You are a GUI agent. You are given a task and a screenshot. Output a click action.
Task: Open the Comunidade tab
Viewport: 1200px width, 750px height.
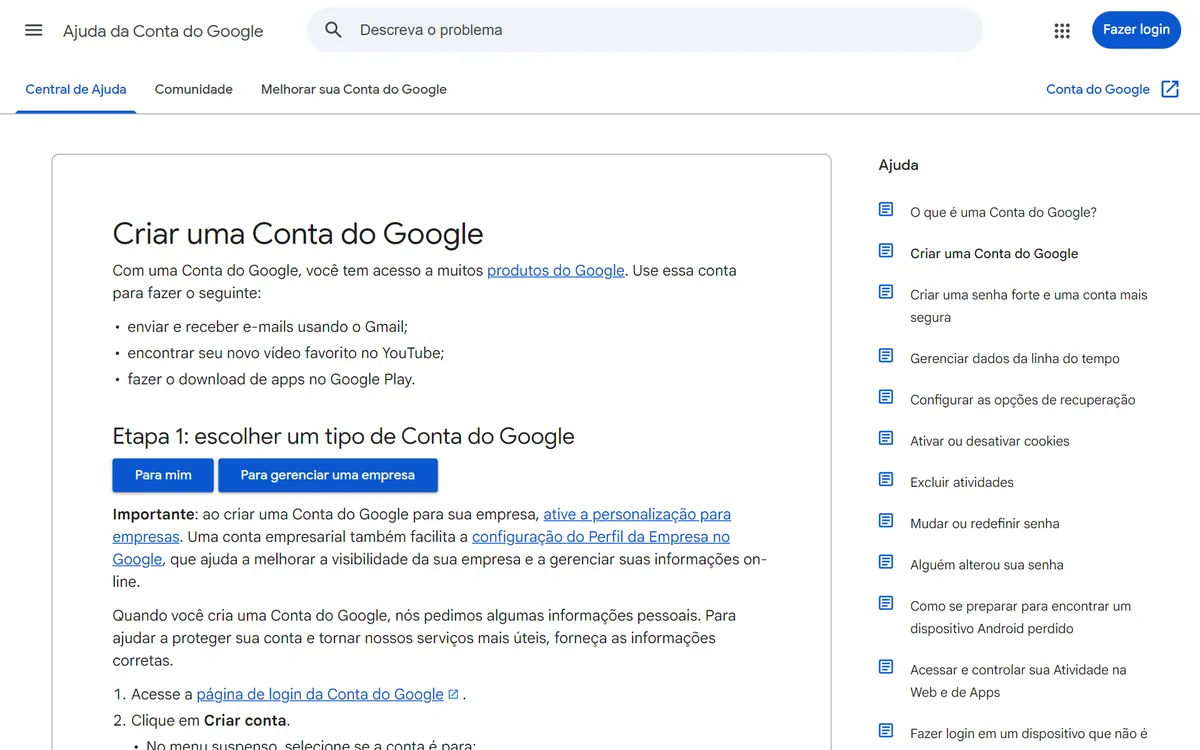194,89
